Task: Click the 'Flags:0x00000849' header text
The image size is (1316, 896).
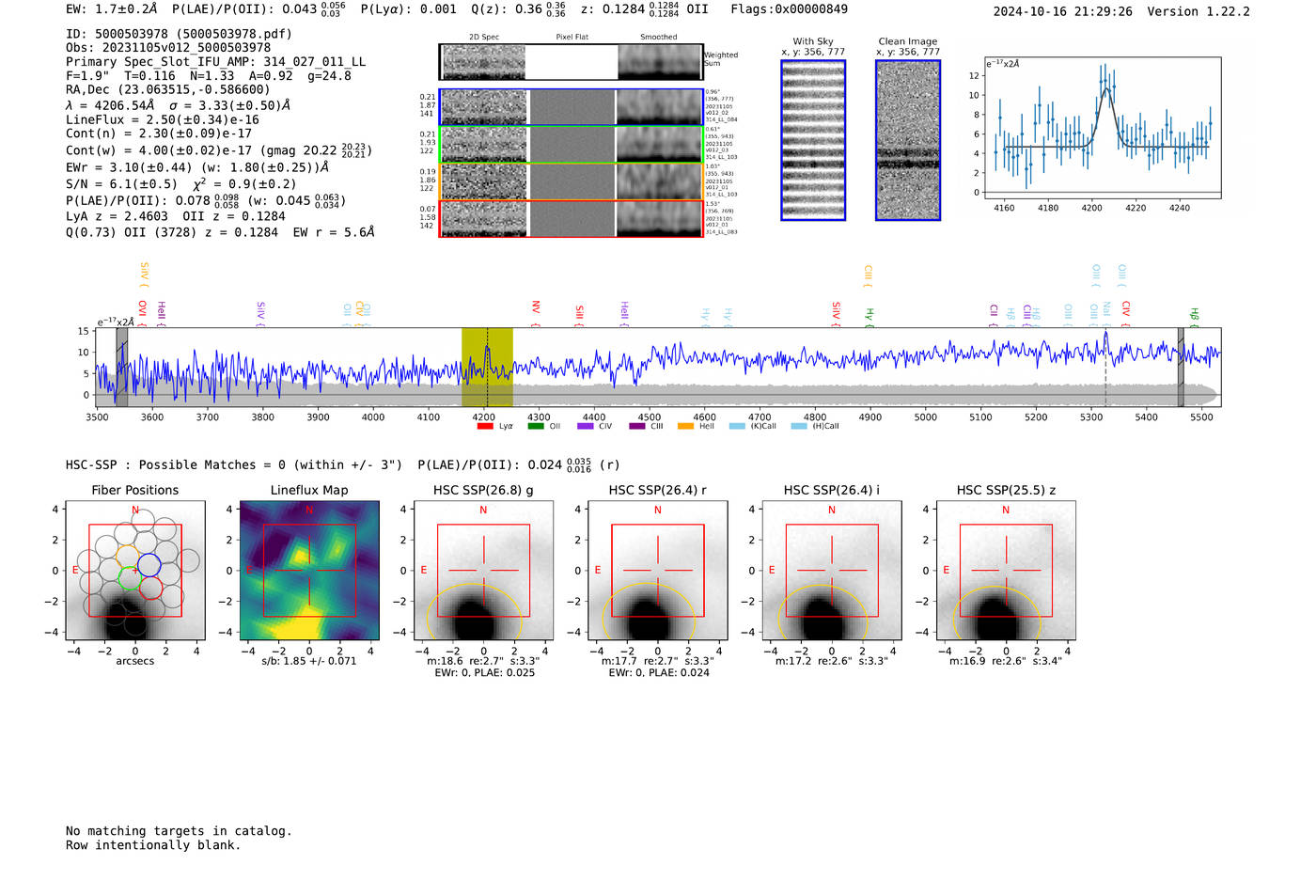Action: coord(790,9)
